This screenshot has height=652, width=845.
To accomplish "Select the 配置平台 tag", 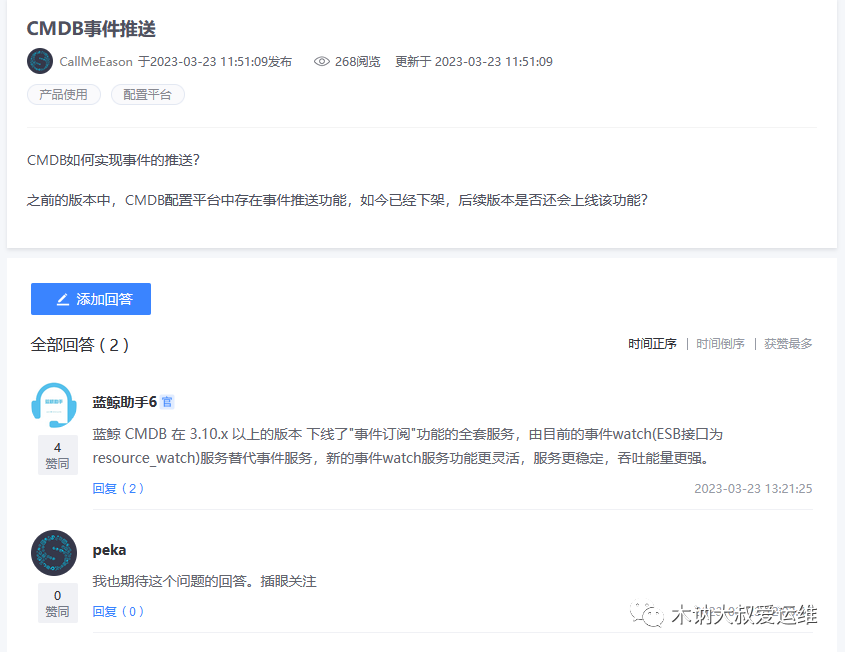I will (148, 95).
